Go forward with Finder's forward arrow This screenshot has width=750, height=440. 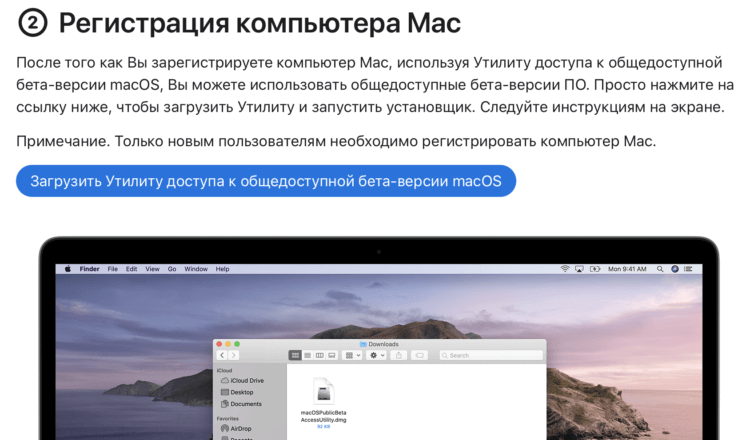pos(233,355)
